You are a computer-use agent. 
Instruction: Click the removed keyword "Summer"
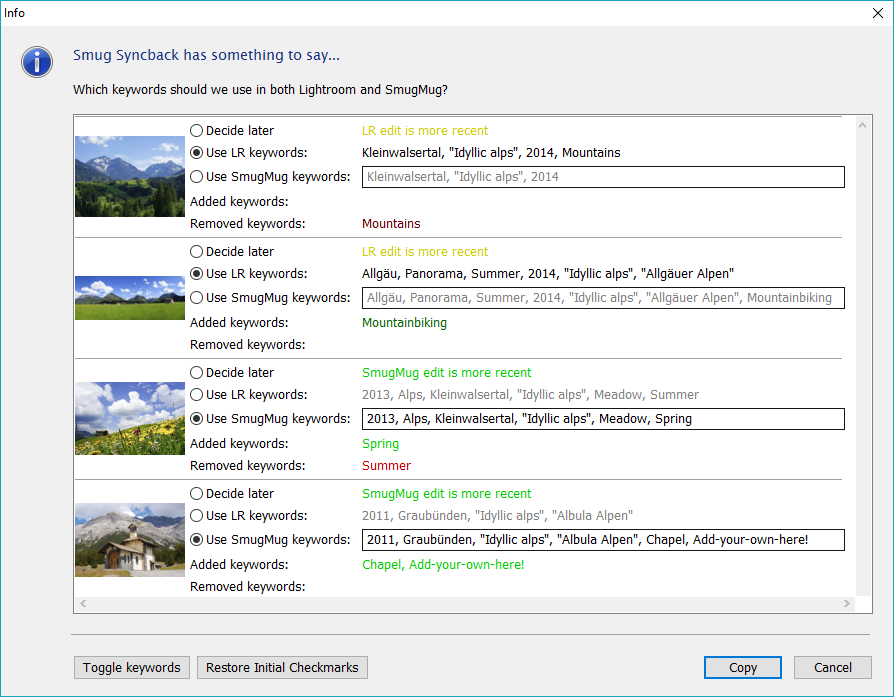[x=386, y=465]
